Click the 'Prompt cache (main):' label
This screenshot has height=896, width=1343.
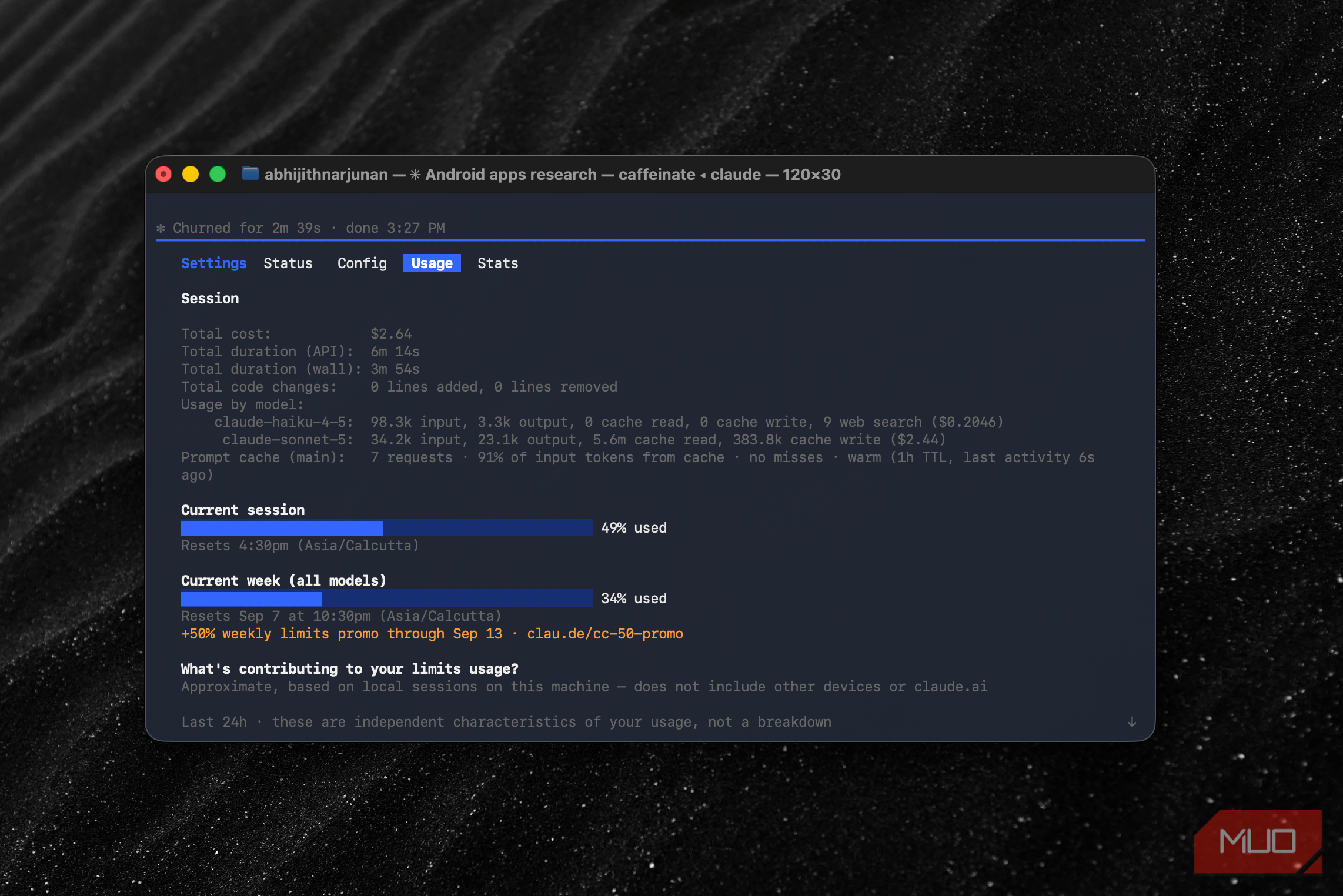(263, 457)
